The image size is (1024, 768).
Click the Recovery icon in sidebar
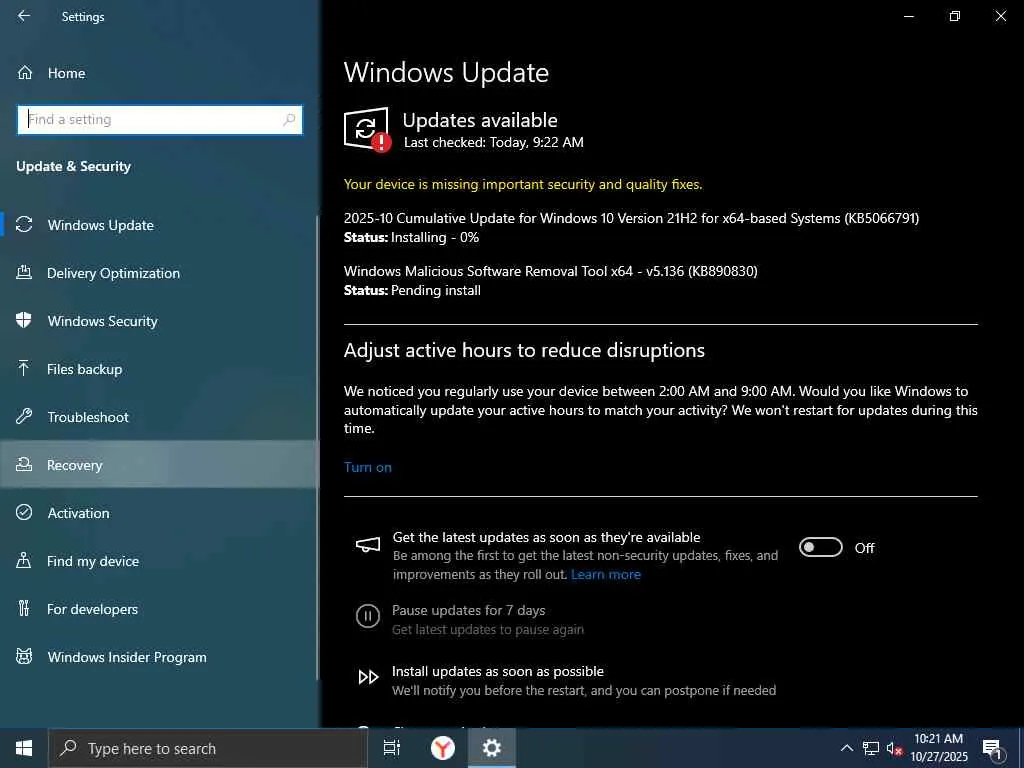pyautogui.click(x=24, y=464)
